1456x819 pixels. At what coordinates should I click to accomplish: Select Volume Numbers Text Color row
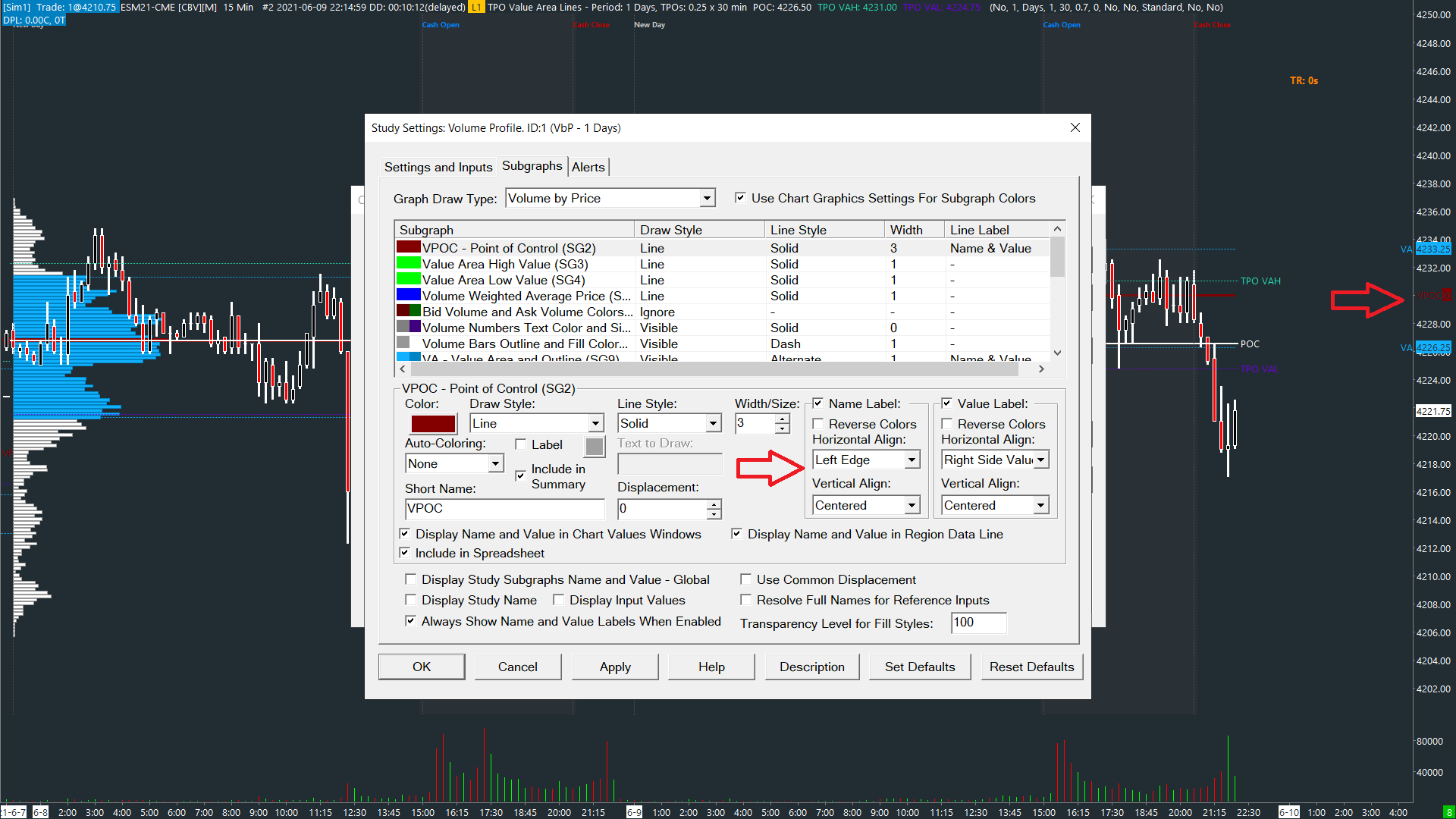click(x=723, y=328)
